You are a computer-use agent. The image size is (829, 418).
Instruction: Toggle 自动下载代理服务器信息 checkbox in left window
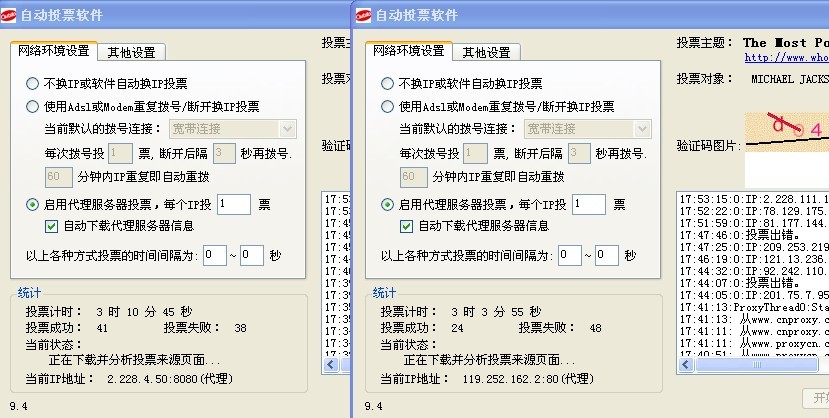52,226
